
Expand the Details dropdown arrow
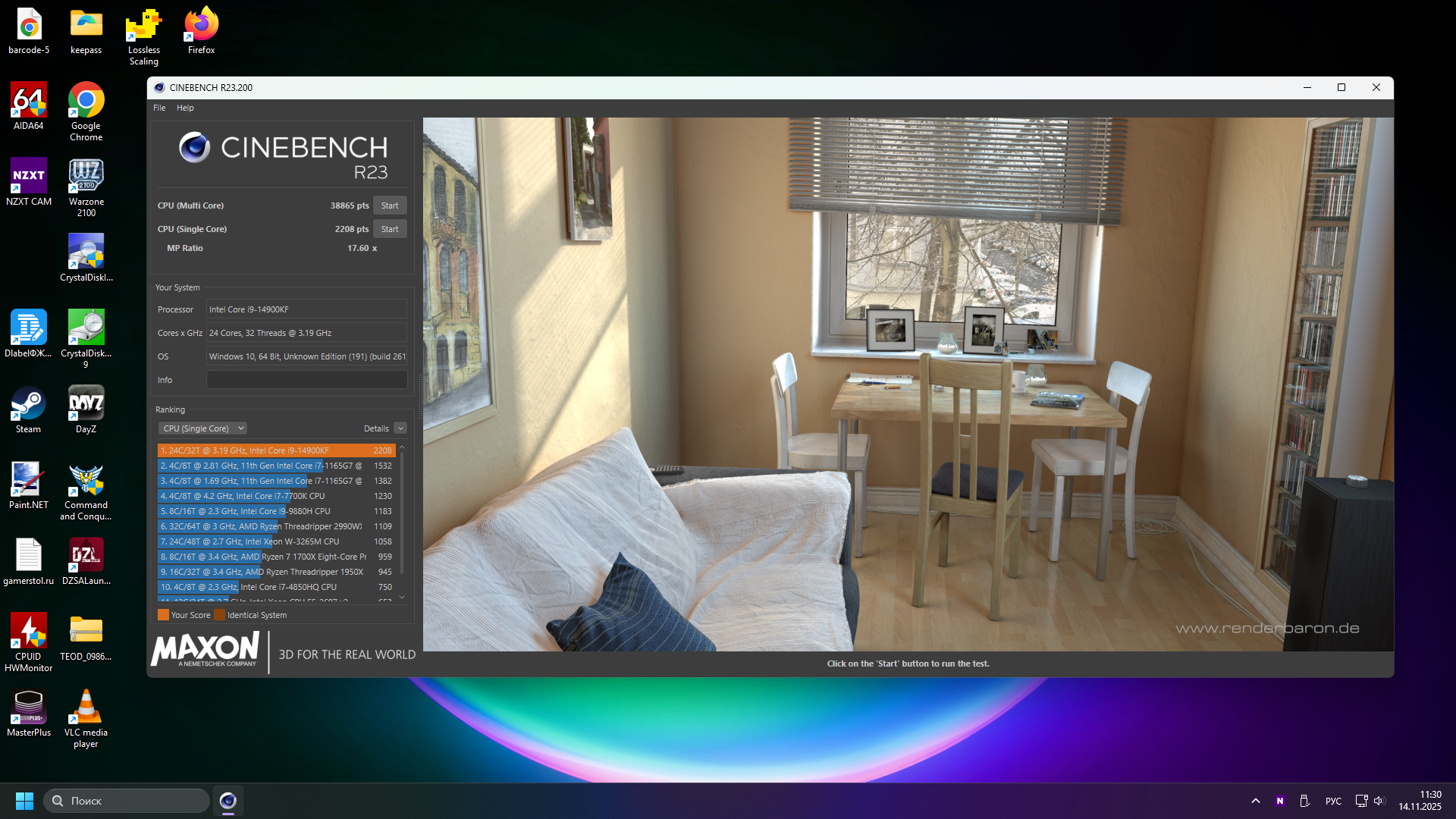point(400,428)
